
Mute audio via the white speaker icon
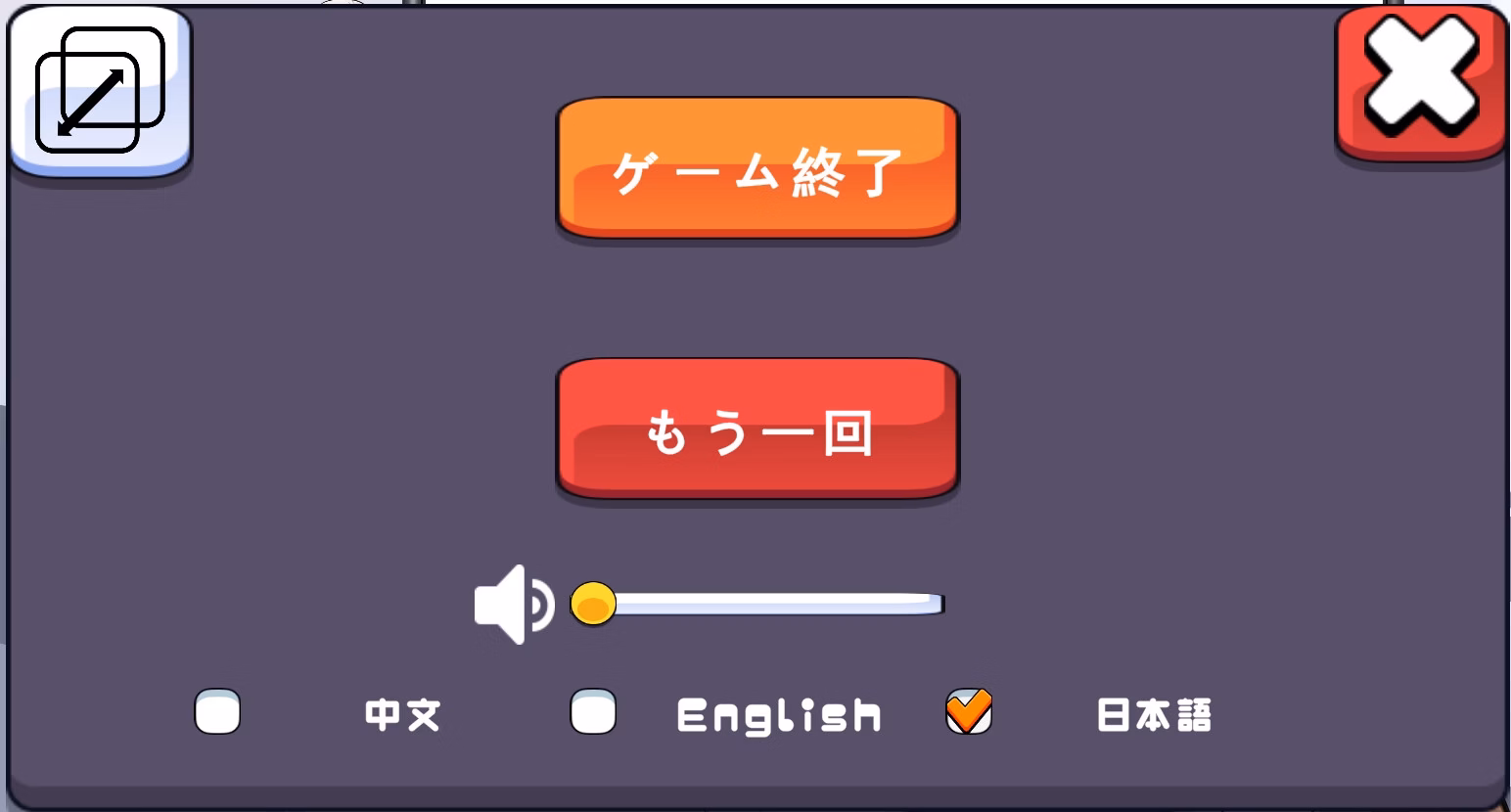point(514,605)
